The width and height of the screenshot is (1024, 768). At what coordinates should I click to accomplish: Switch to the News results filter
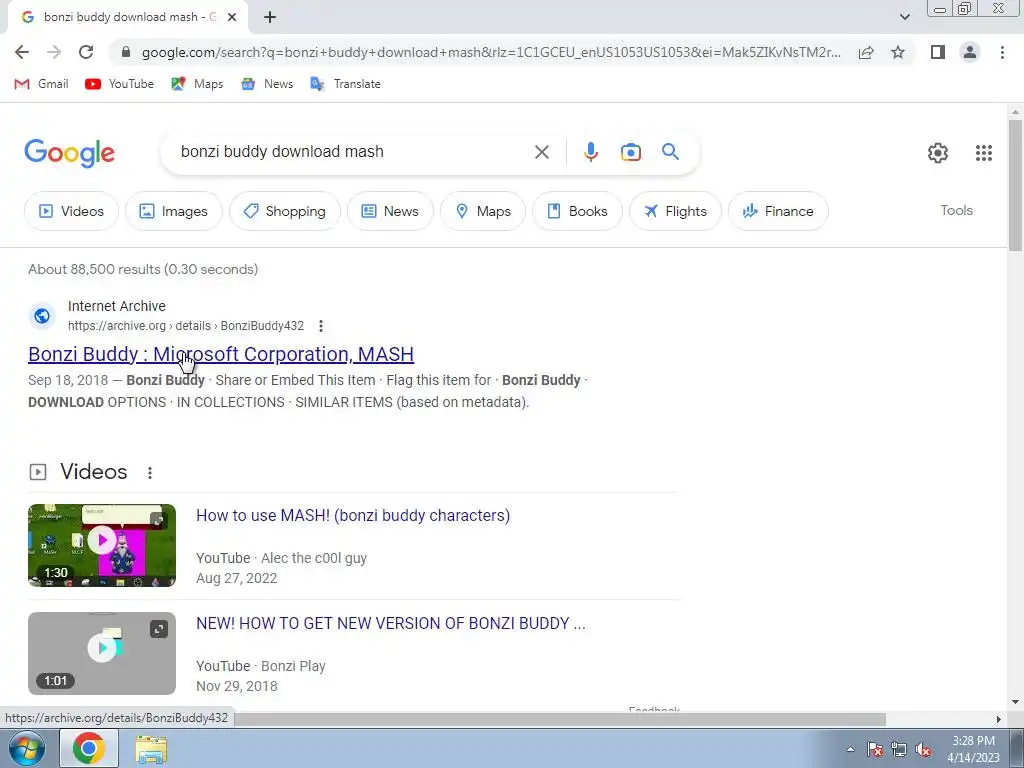click(390, 211)
